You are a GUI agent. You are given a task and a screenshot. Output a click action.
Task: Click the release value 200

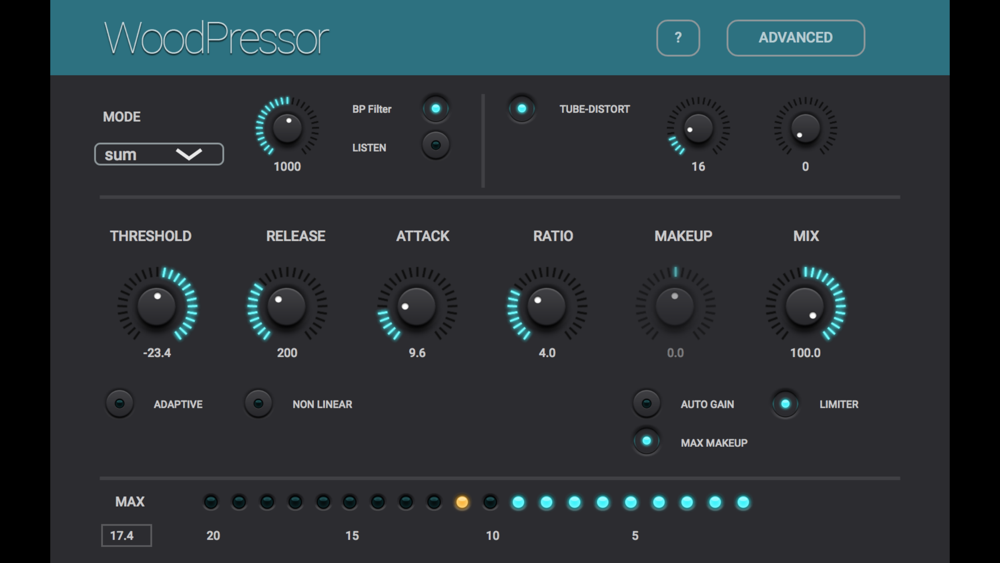click(287, 353)
